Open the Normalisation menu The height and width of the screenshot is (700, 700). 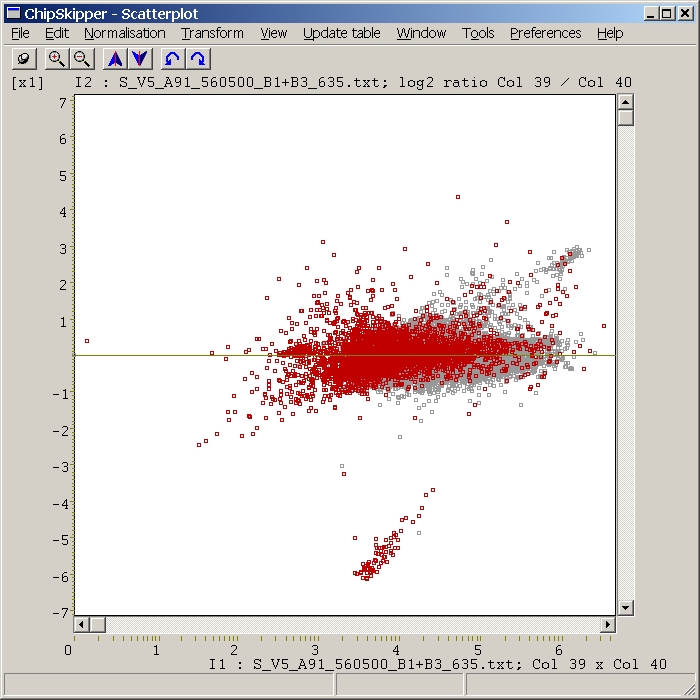pyautogui.click(x=124, y=33)
